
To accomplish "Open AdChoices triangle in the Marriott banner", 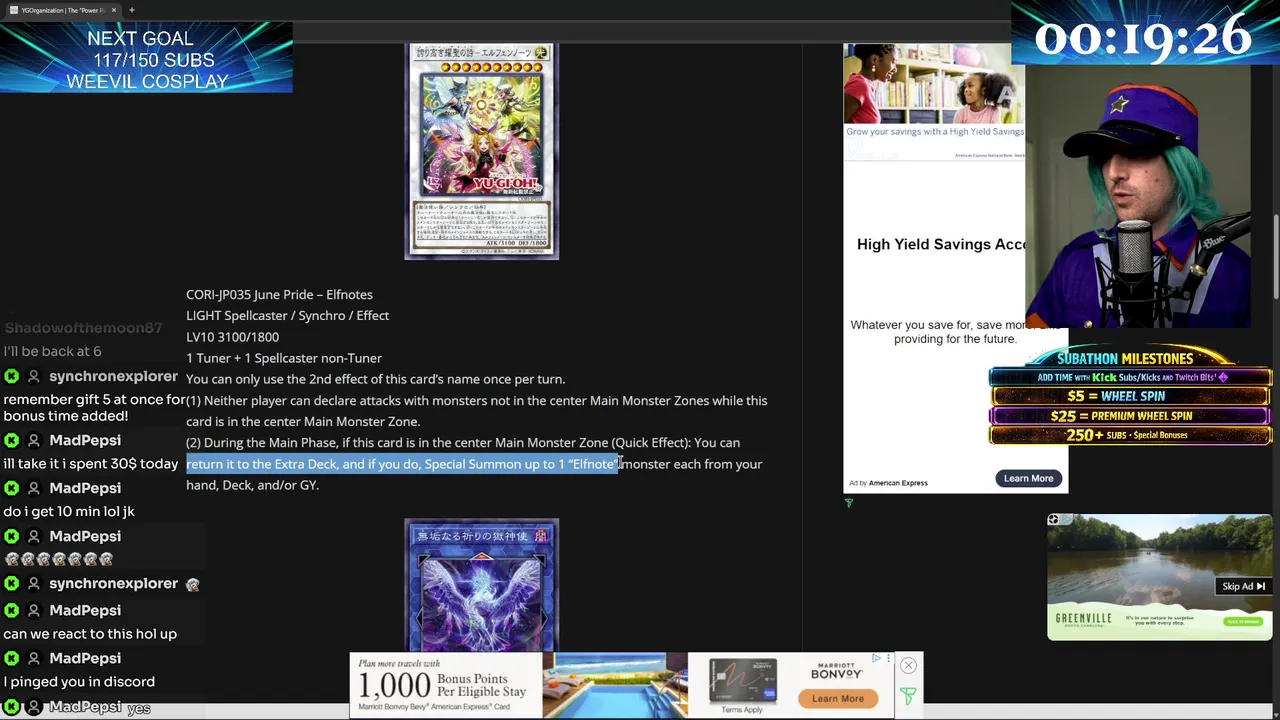I will (x=876, y=658).
